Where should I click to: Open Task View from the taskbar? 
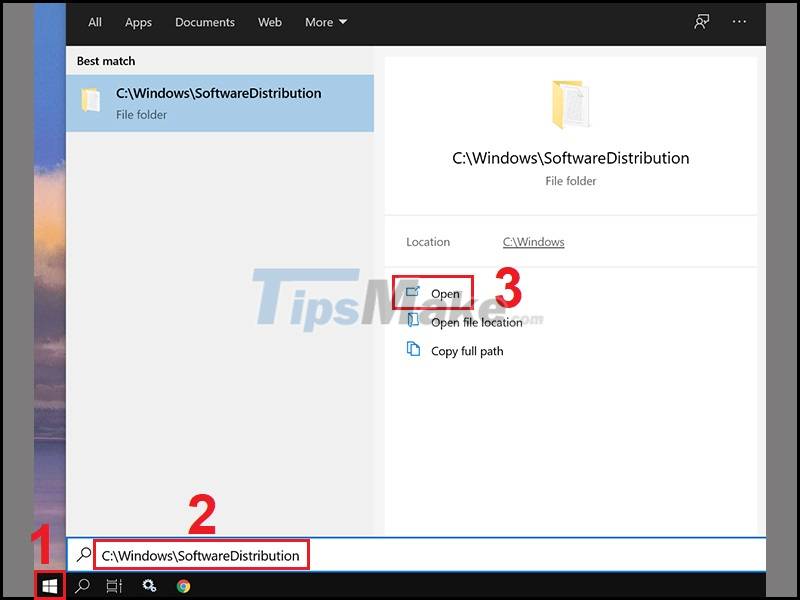(x=113, y=585)
